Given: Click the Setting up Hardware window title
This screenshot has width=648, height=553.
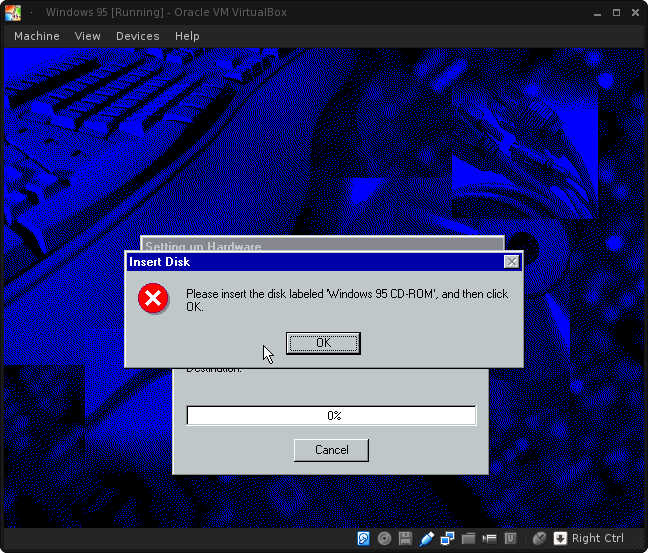Looking at the screenshot, I should 203,246.
